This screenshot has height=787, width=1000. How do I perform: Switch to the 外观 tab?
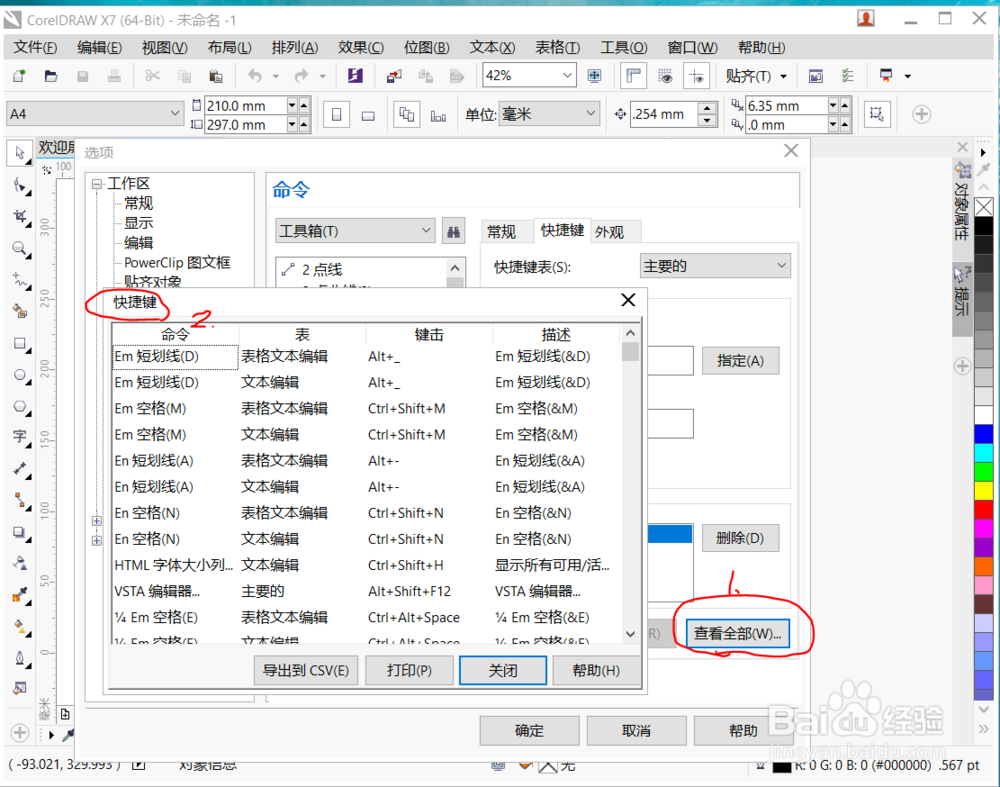coord(609,232)
